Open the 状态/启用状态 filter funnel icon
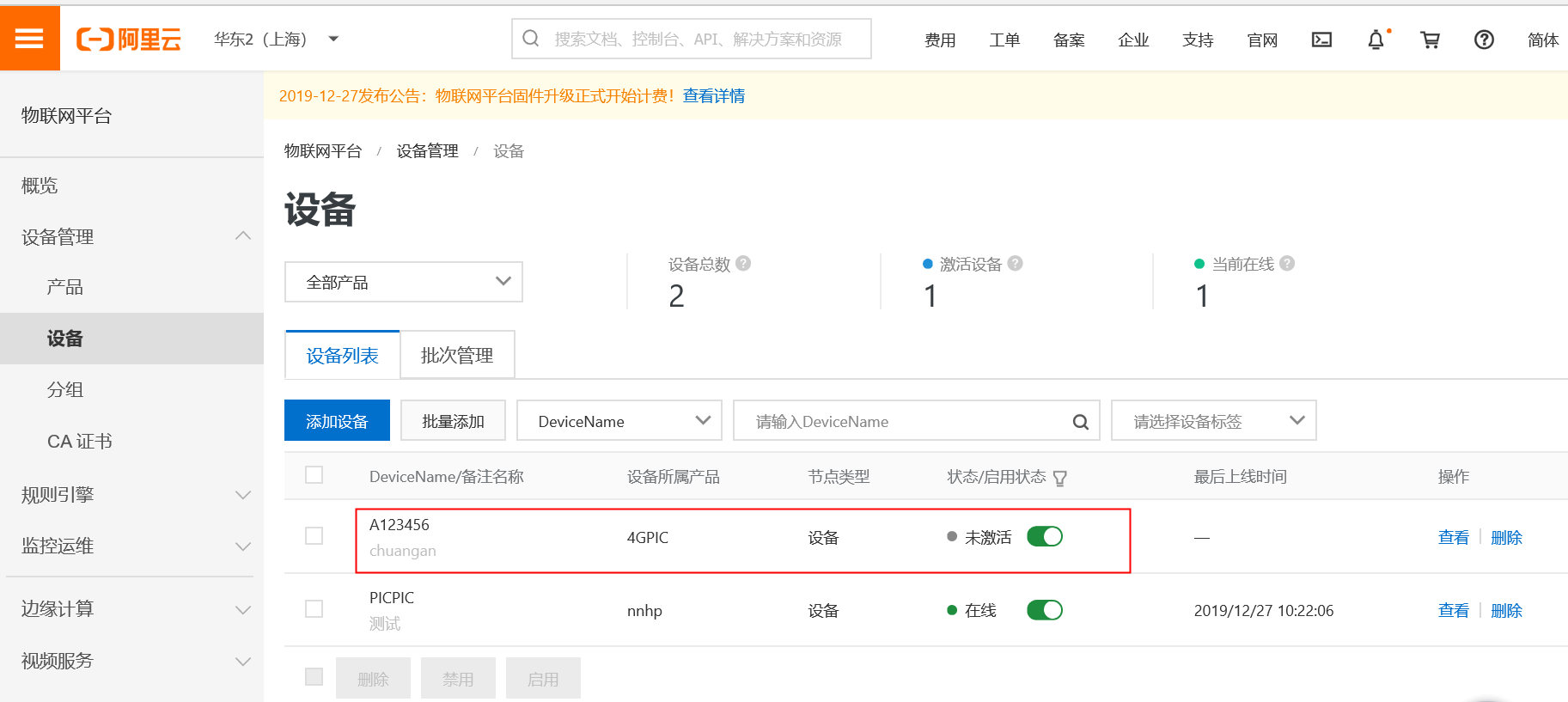This screenshot has width=1568, height=702. [1060, 479]
